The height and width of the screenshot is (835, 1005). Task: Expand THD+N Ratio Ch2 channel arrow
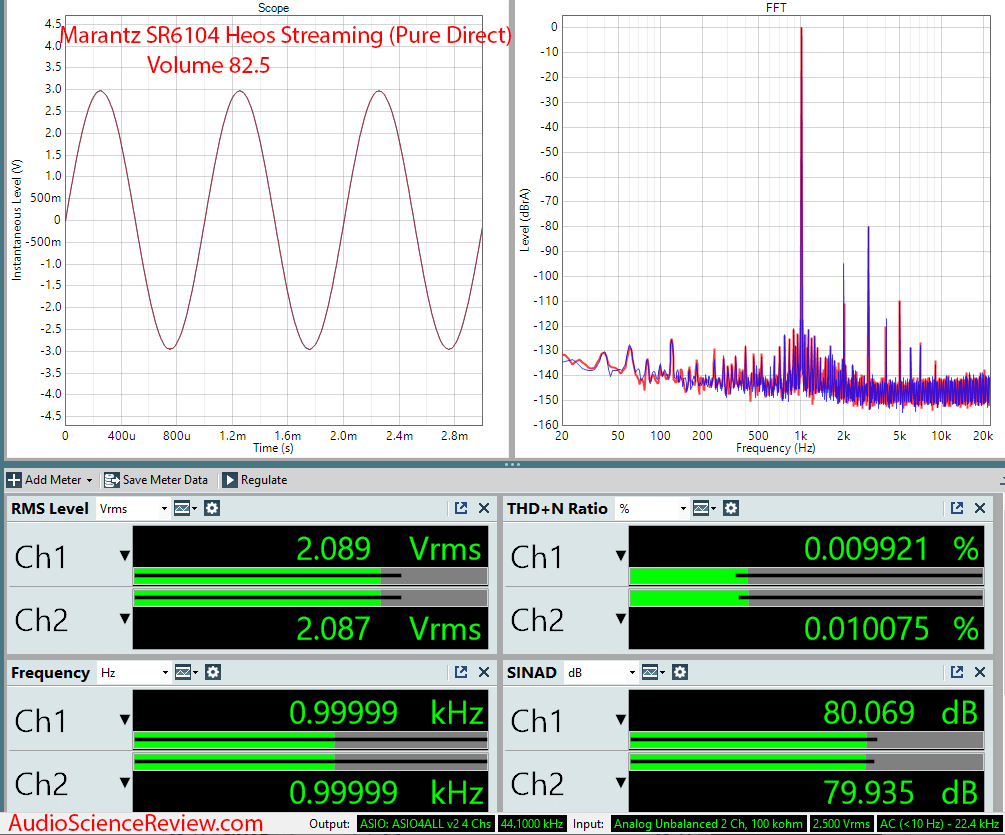pos(620,618)
